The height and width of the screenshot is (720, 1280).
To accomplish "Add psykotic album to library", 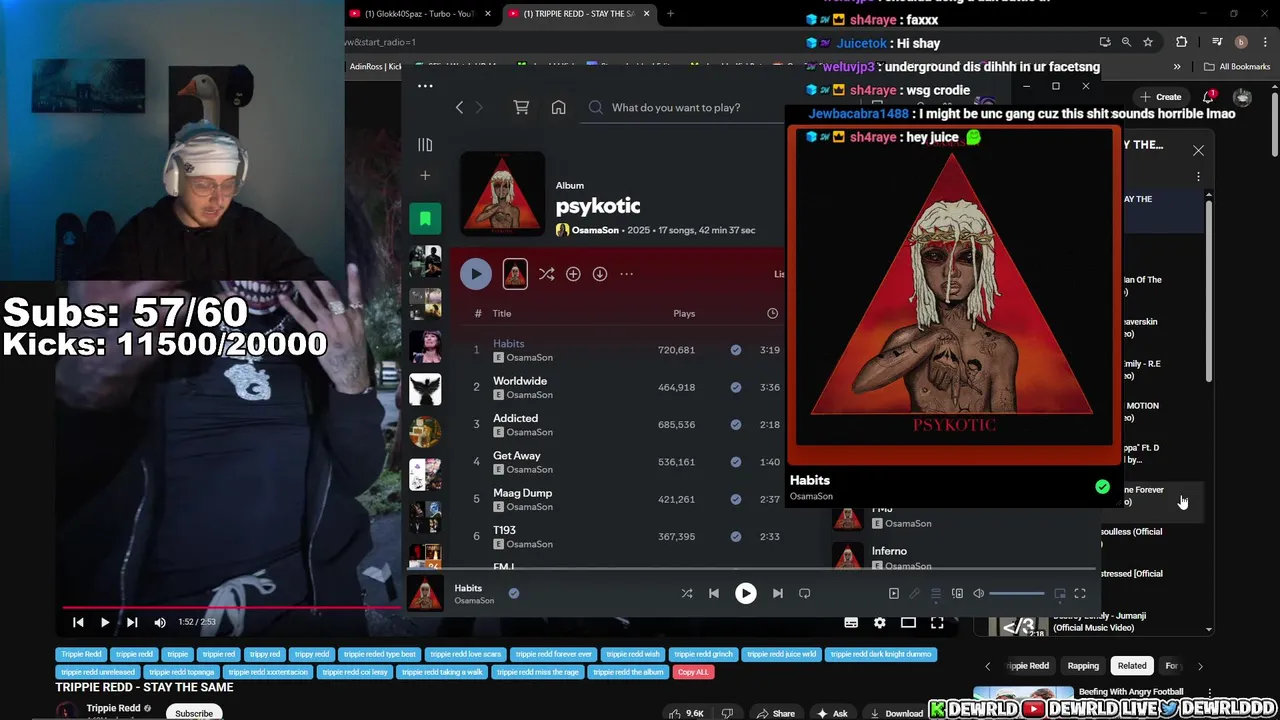I will pyautogui.click(x=573, y=274).
